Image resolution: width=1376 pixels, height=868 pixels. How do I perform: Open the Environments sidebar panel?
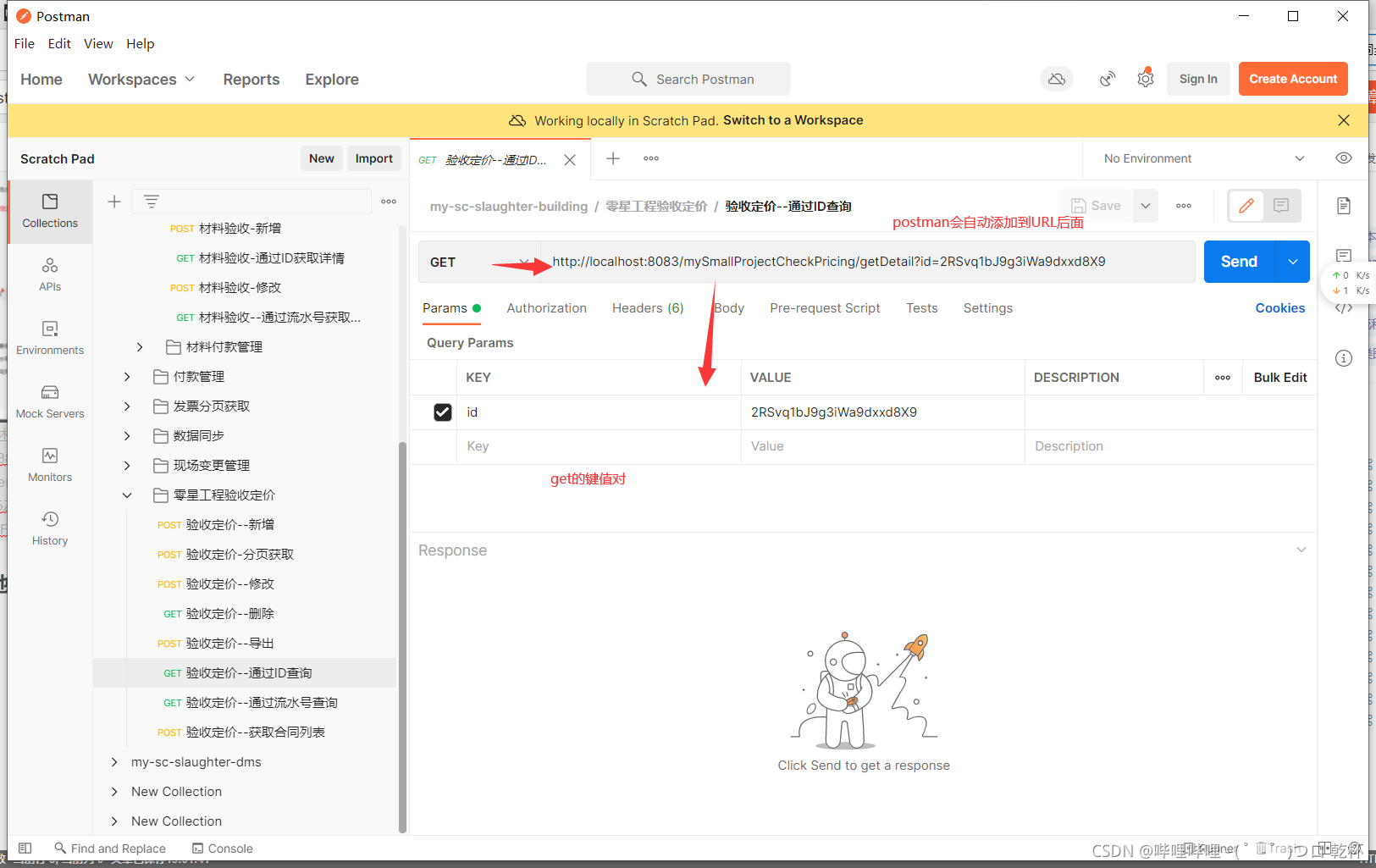coord(50,338)
